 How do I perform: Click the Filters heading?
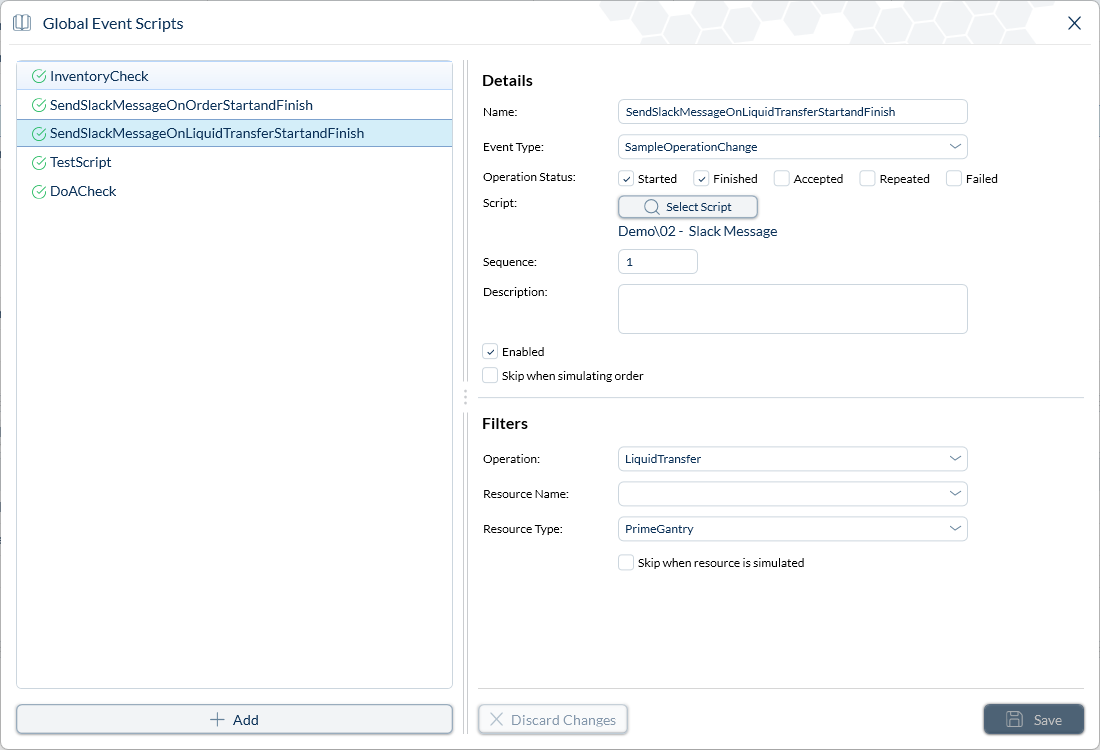[x=504, y=424]
